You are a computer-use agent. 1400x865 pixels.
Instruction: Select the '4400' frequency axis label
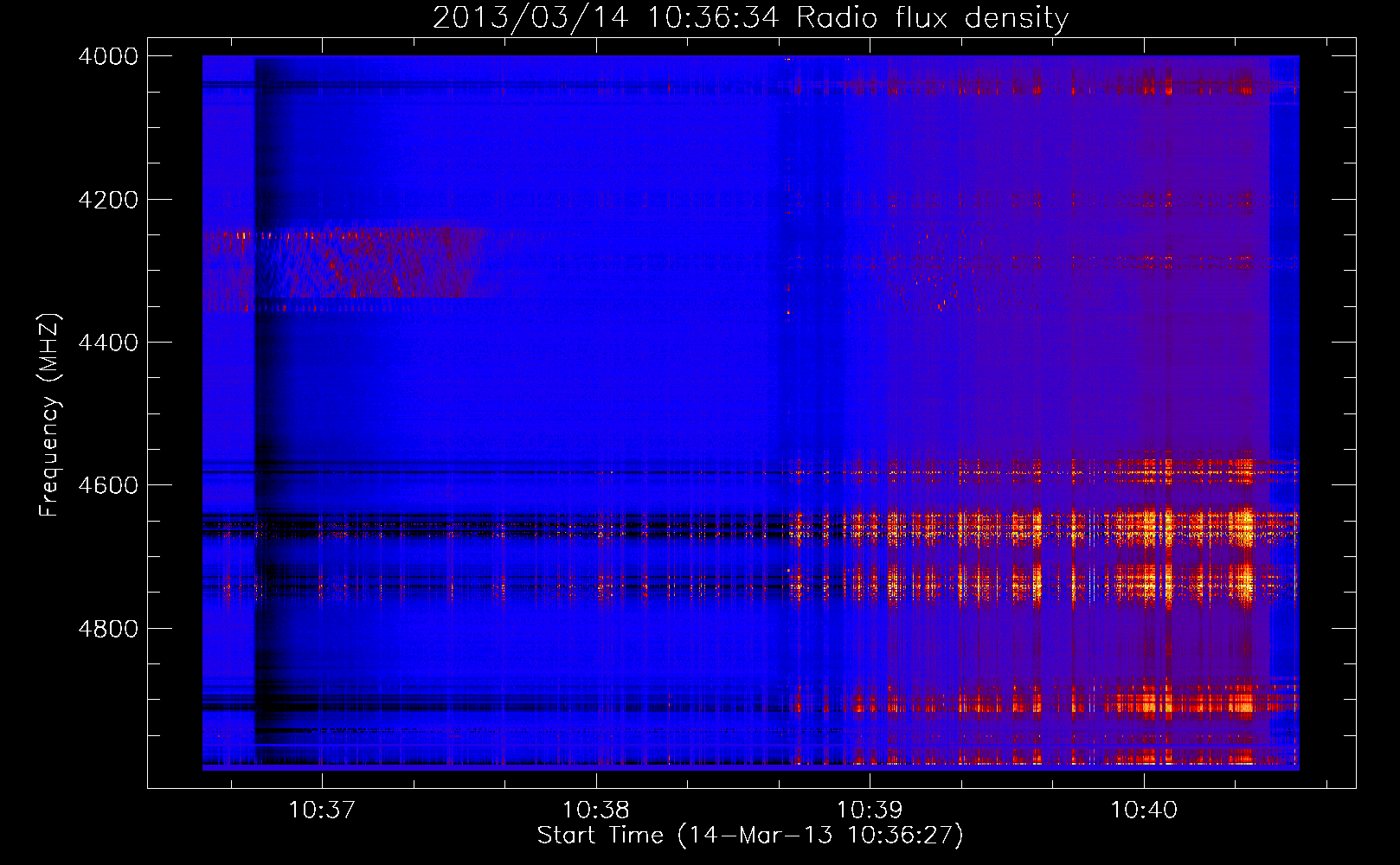pos(108,343)
